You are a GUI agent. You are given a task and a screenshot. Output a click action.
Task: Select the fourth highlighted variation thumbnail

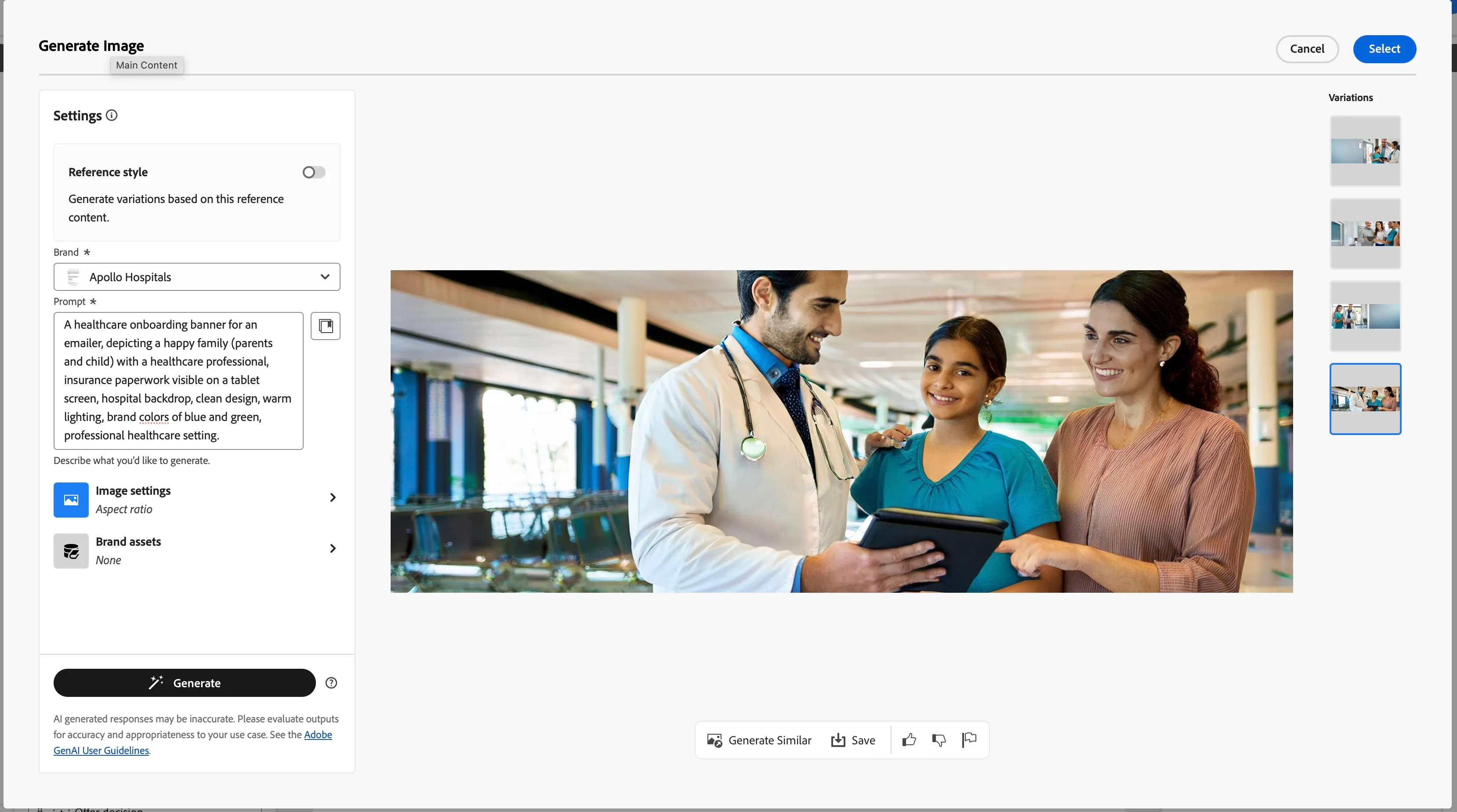pyautogui.click(x=1365, y=399)
